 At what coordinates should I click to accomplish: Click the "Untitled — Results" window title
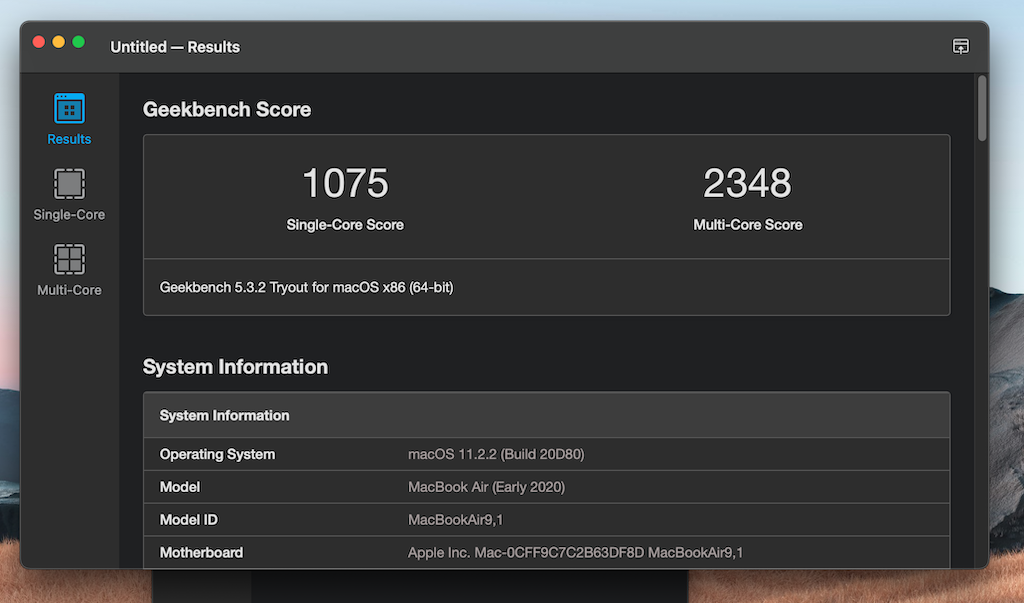coord(175,47)
